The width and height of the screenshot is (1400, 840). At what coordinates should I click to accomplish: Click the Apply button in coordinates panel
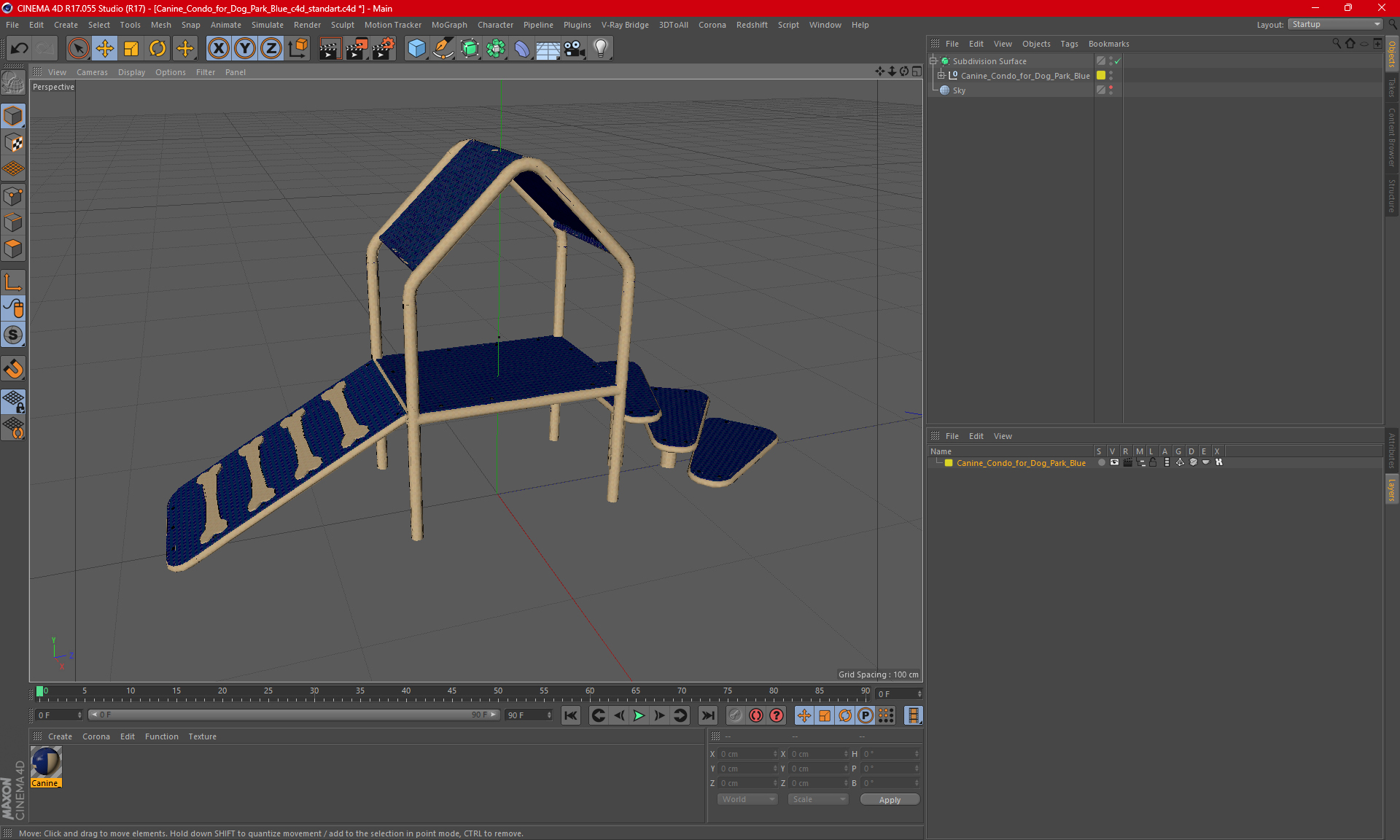click(888, 799)
